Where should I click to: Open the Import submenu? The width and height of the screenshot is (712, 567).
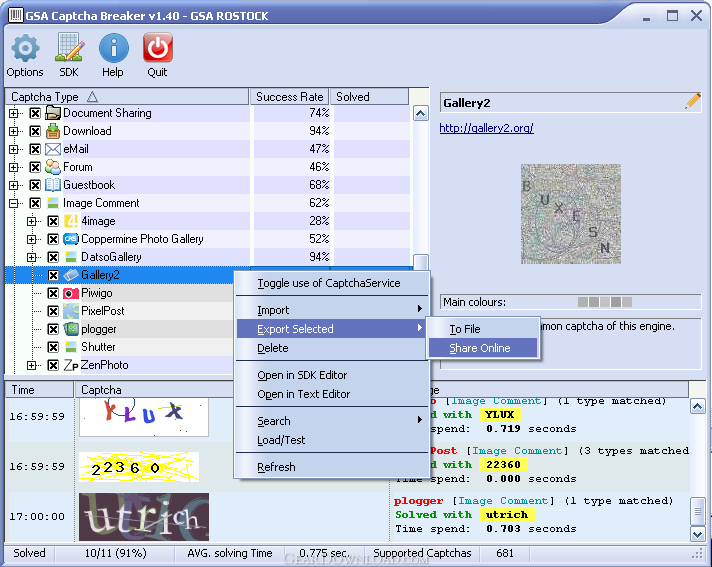[x=331, y=310]
